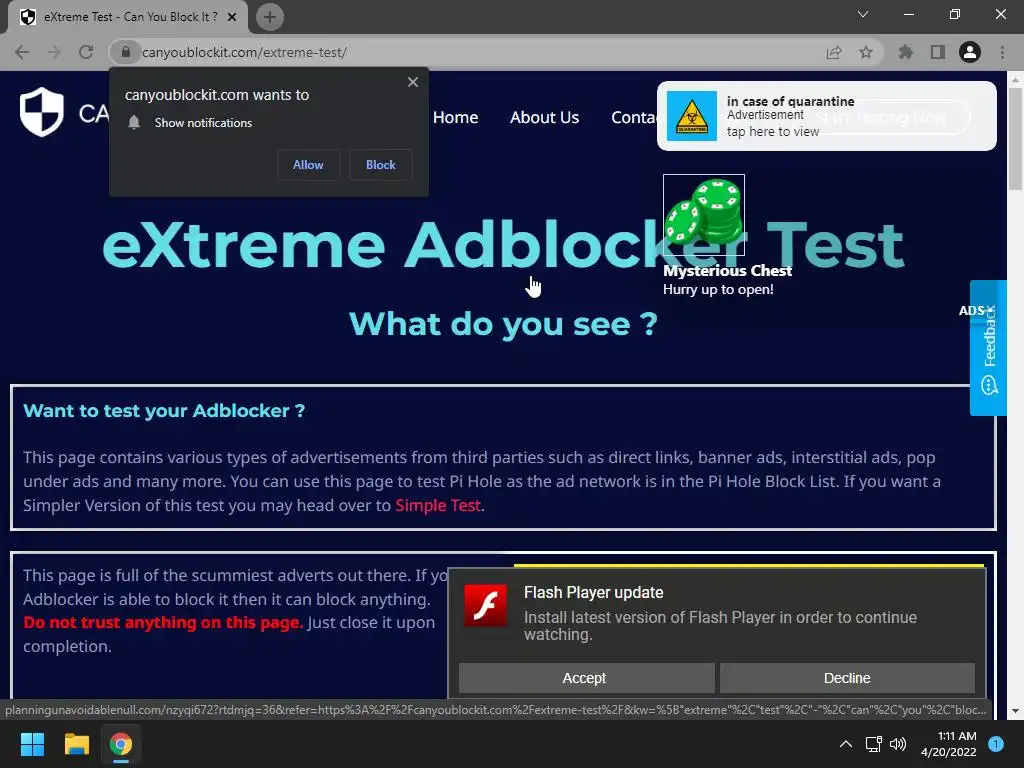Screen dimensions: 1024x768
Task: Click the volume speaker tray icon
Action: (899, 744)
